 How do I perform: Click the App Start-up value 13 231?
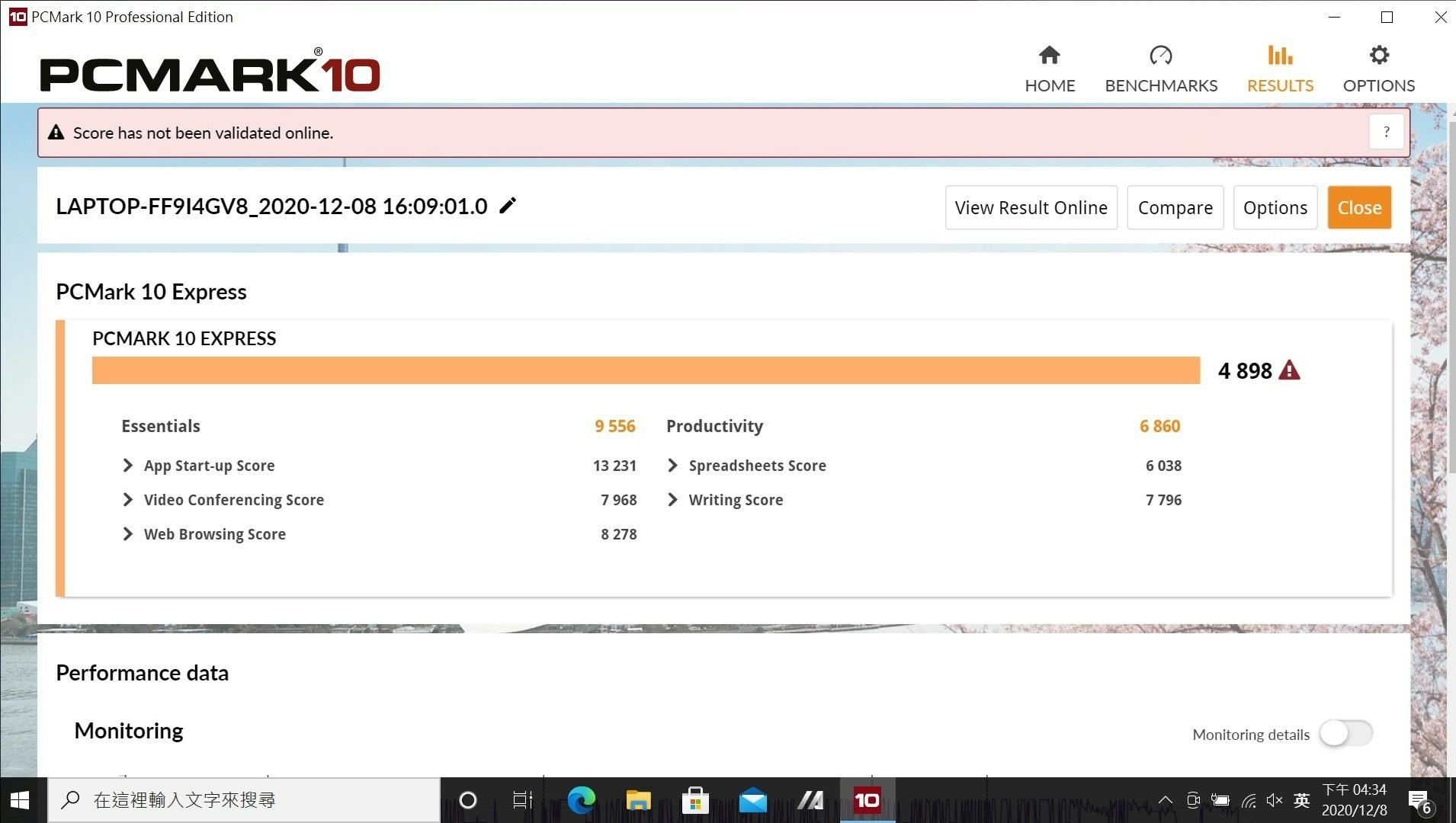click(614, 466)
